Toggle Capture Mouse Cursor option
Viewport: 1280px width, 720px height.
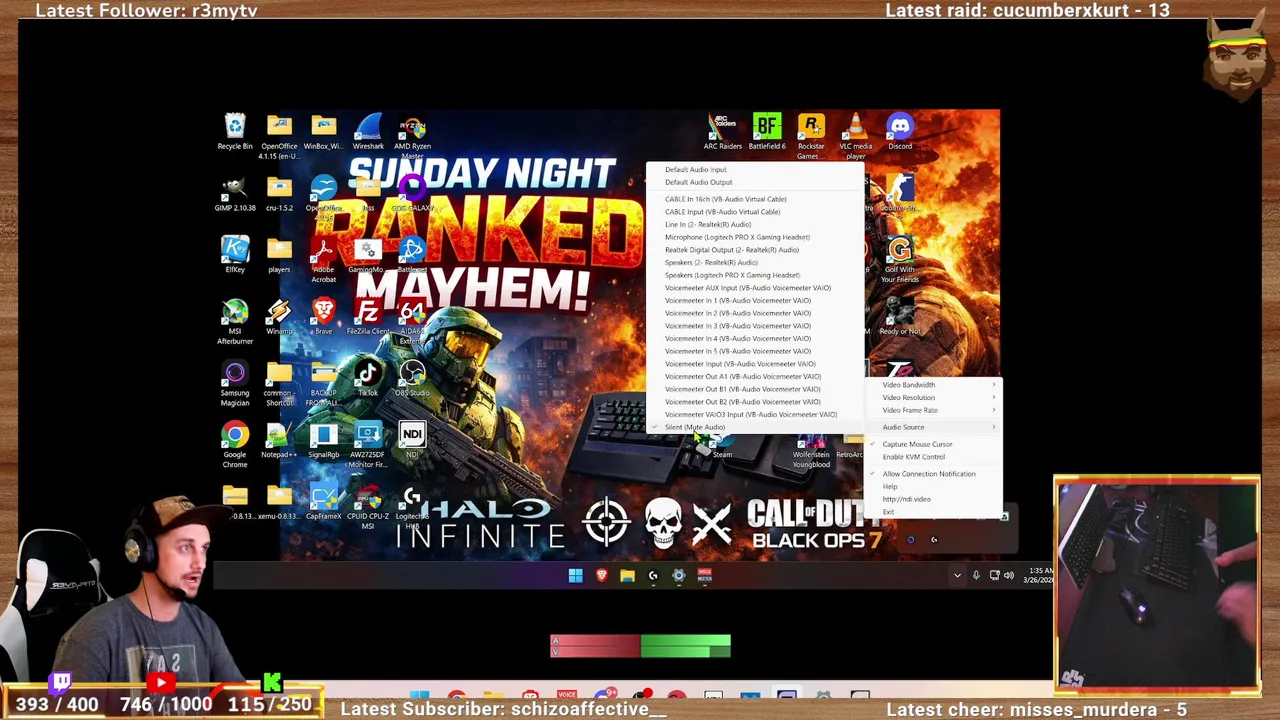(x=934, y=444)
